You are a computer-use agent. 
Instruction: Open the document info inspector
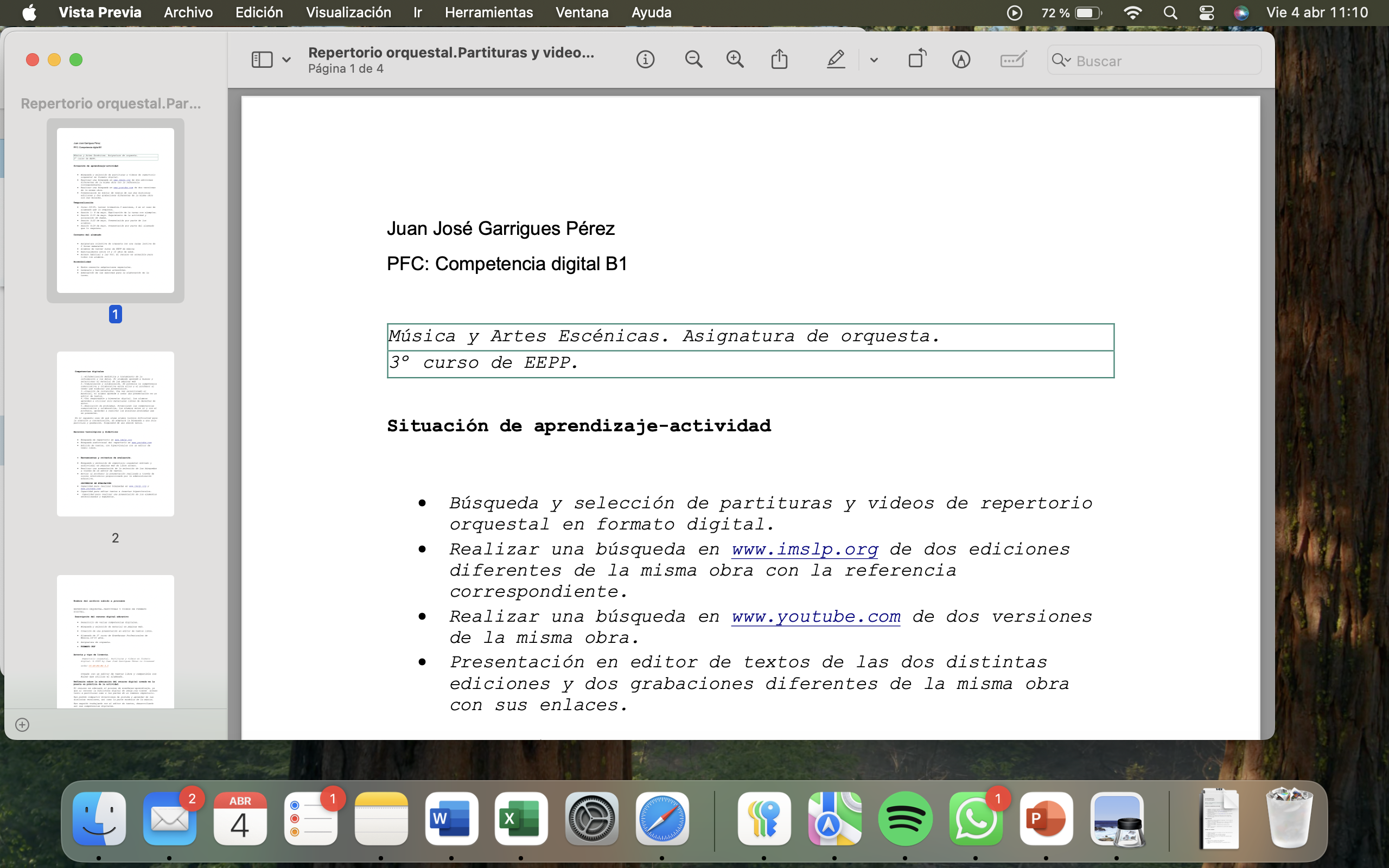point(645,60)
